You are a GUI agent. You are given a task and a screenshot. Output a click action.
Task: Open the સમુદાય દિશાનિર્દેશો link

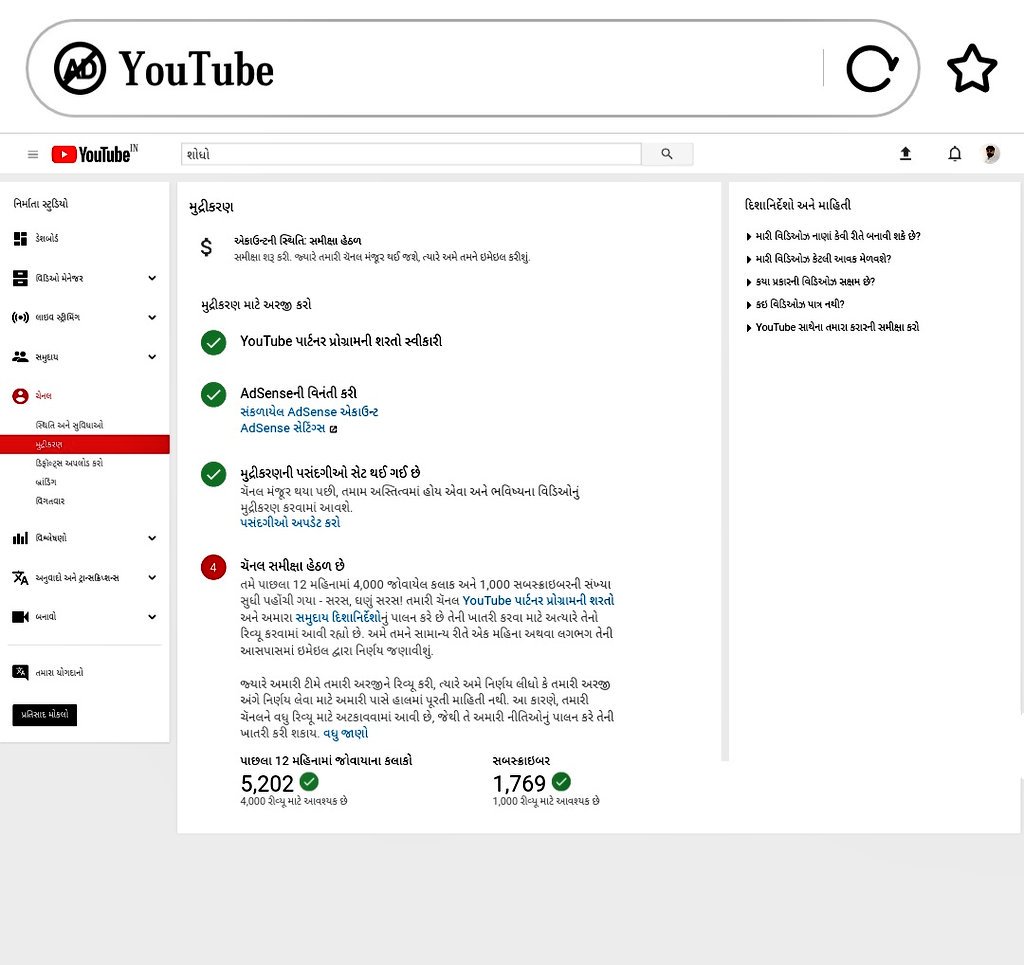coord(338,617)
